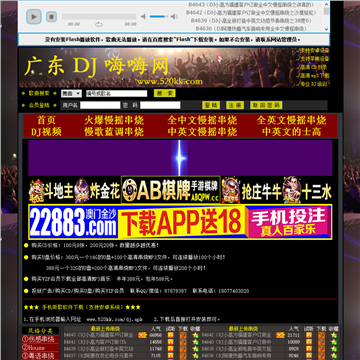Select playlist track B4639 in player
The height and width of the screenshot is (360, 360).
click(x=251, y=21)
